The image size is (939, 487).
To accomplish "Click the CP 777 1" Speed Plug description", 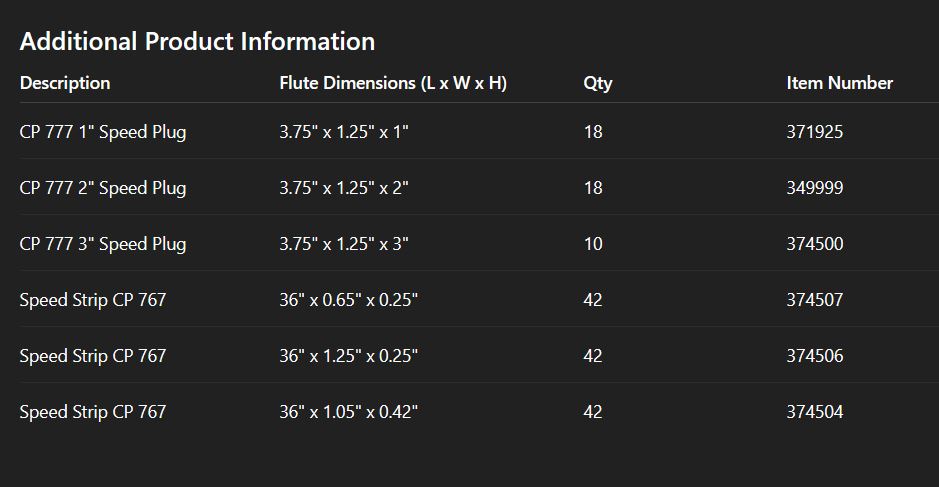I will click(103, 132).
